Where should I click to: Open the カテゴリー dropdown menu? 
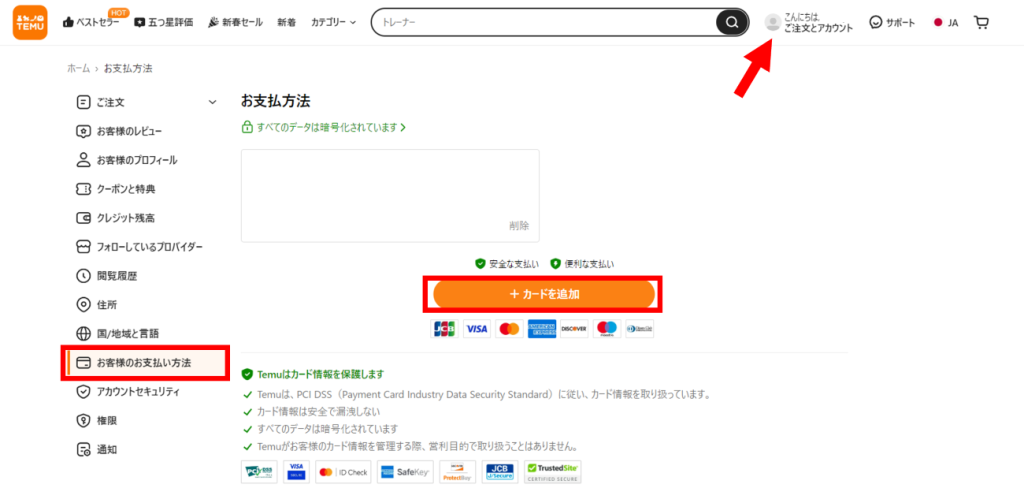point(333,22)
